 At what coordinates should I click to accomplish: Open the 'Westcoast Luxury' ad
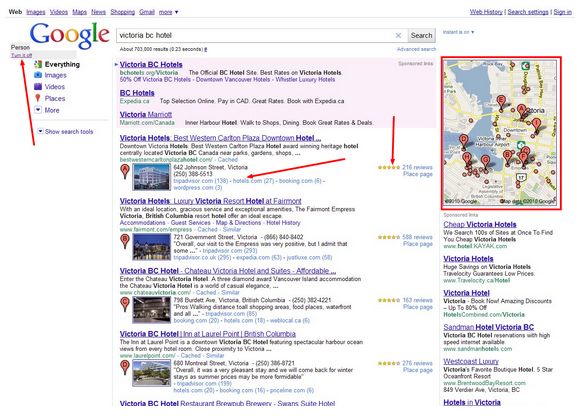tap(471, 361)
